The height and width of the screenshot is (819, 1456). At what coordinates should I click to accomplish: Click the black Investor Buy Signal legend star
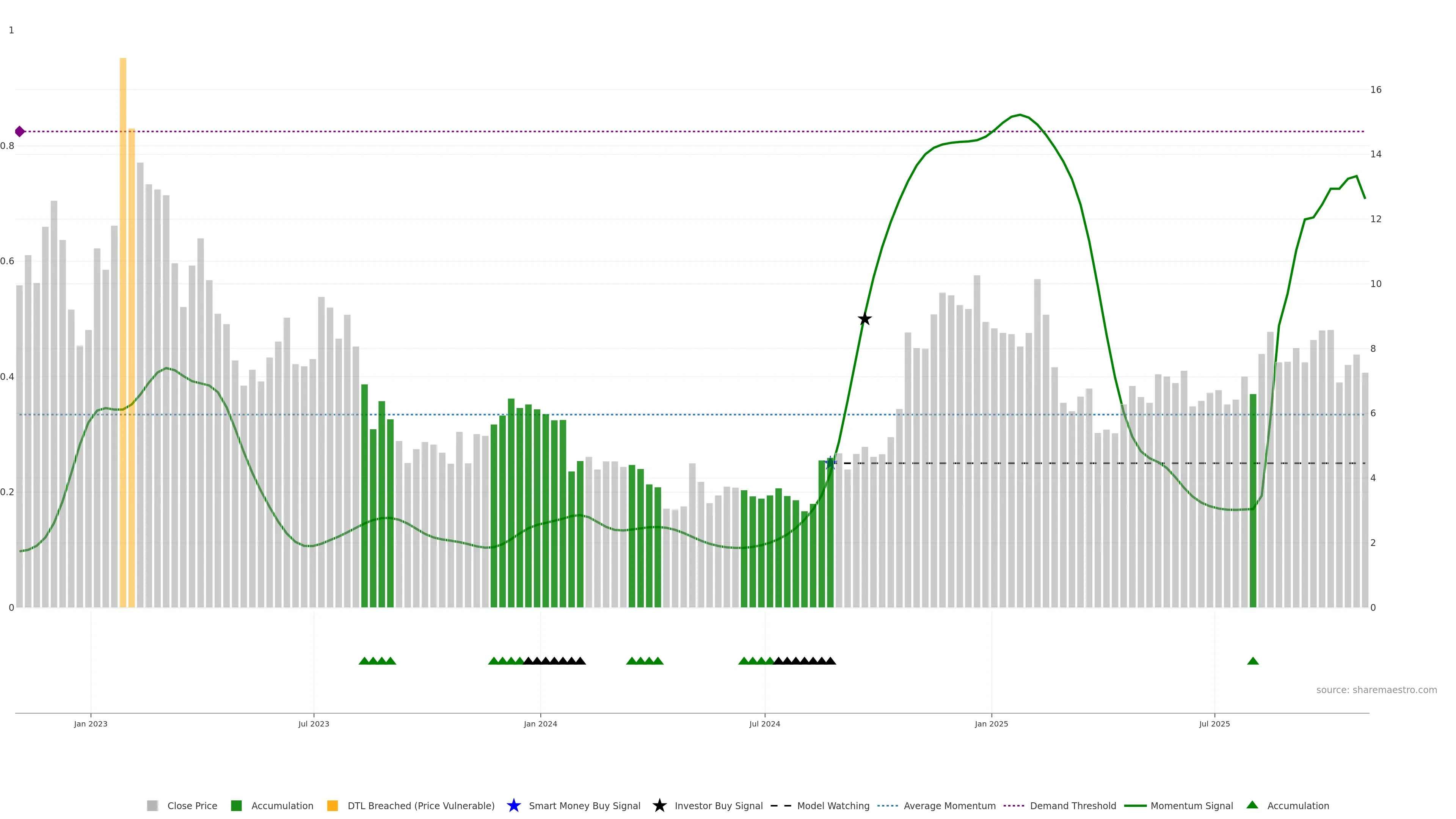point(659,805)
